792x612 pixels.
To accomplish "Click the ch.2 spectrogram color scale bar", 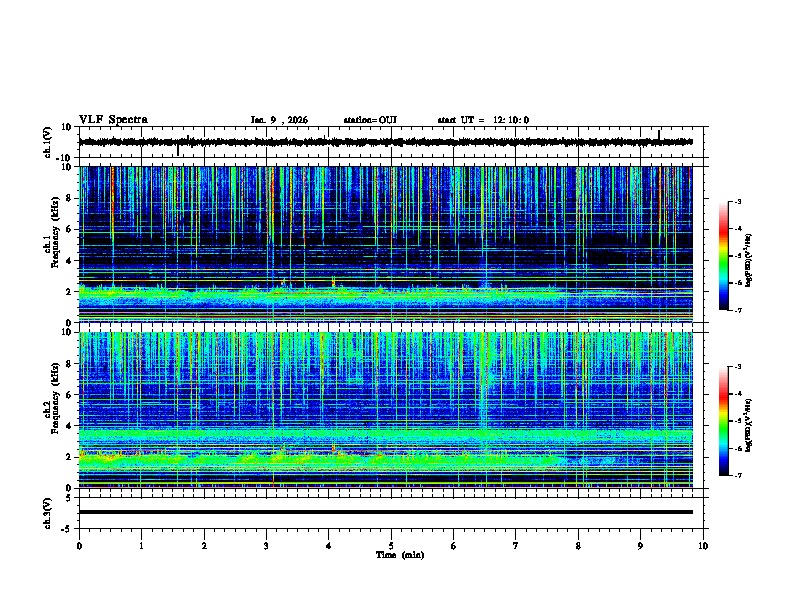I will click(724, 421).
